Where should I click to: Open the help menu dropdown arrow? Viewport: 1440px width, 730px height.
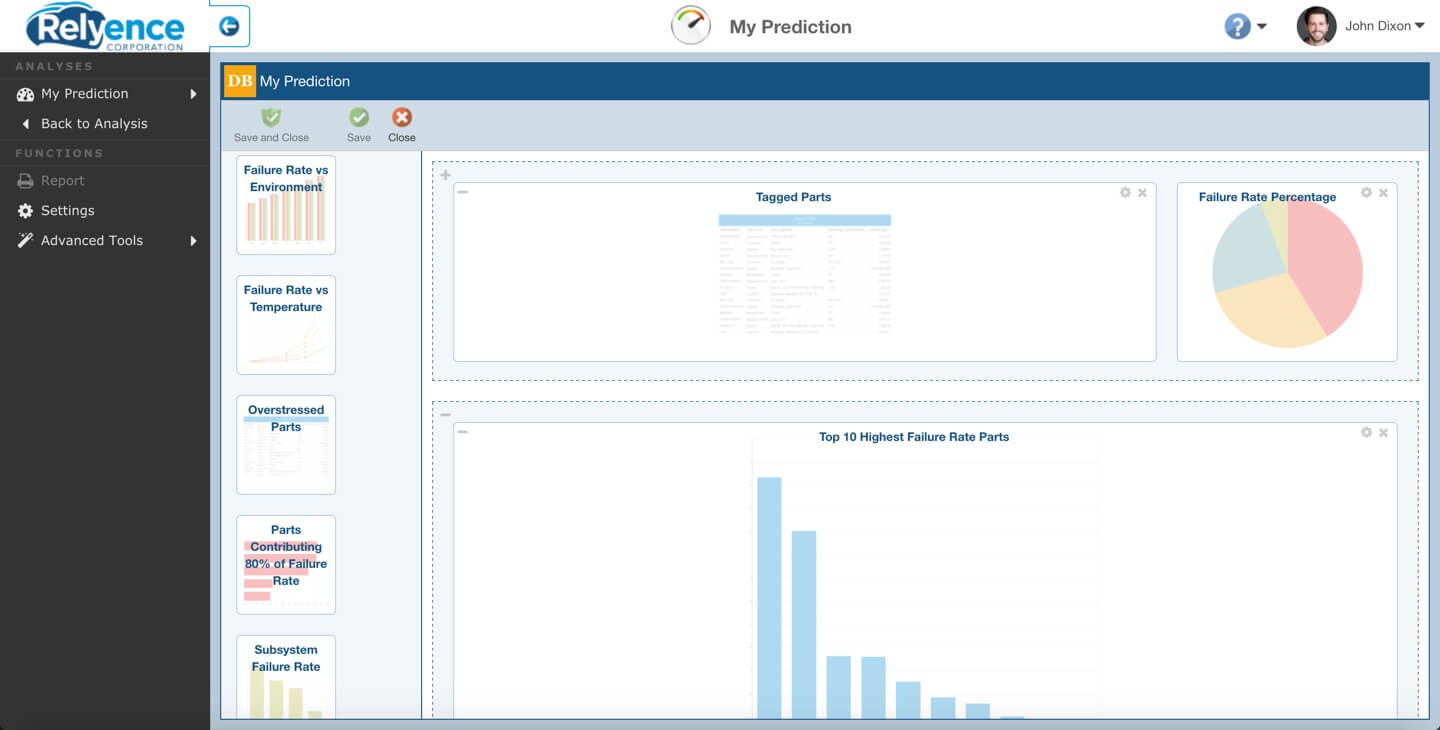1260,28
